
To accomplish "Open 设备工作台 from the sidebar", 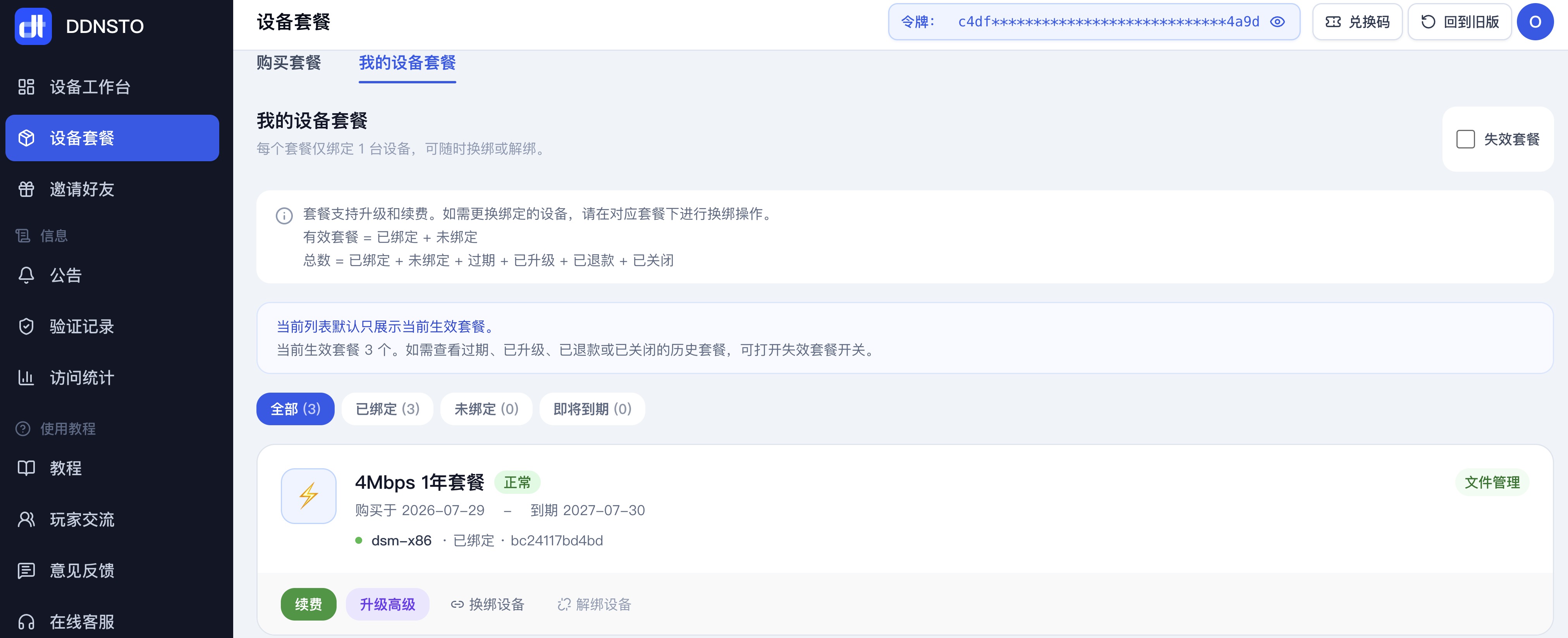I will (112, 87).
